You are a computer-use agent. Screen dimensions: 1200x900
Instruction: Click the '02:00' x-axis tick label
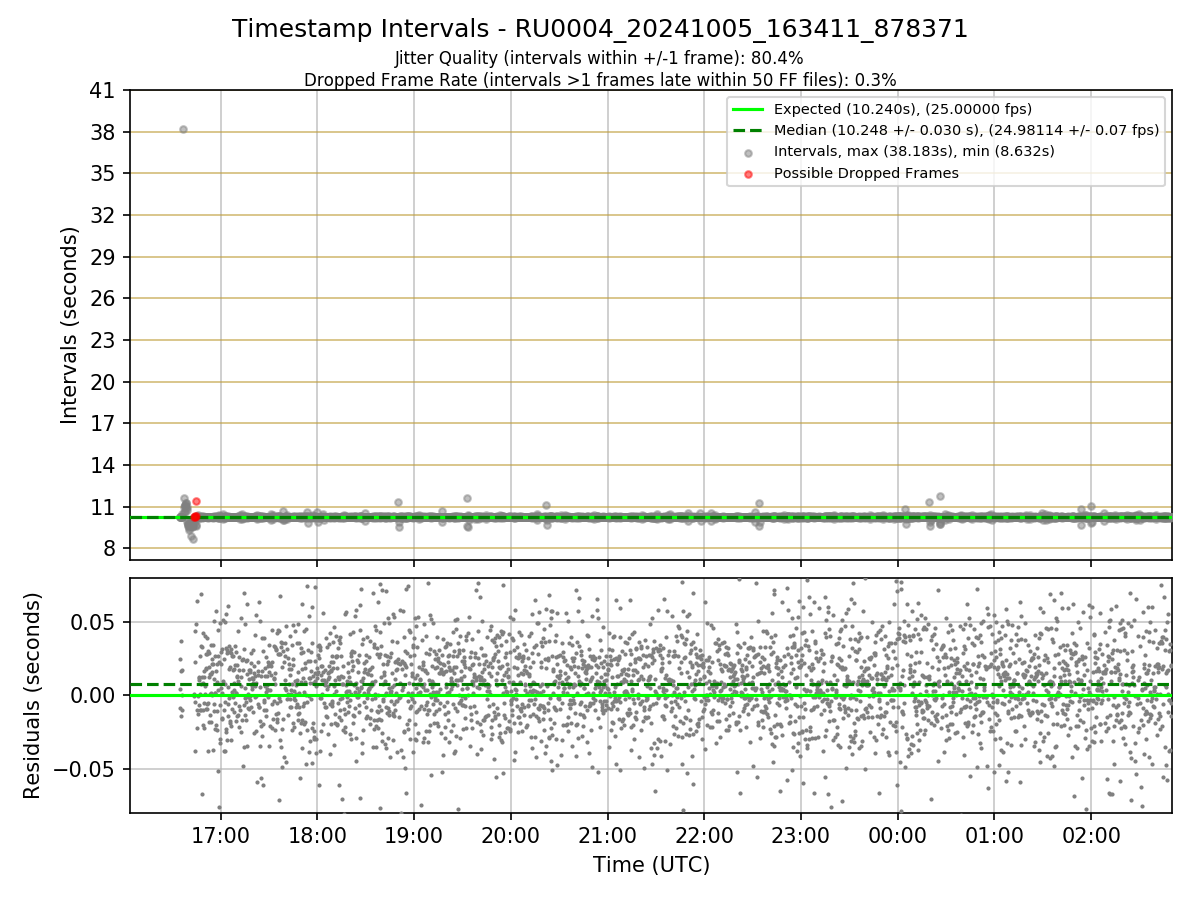point(1091,834)
